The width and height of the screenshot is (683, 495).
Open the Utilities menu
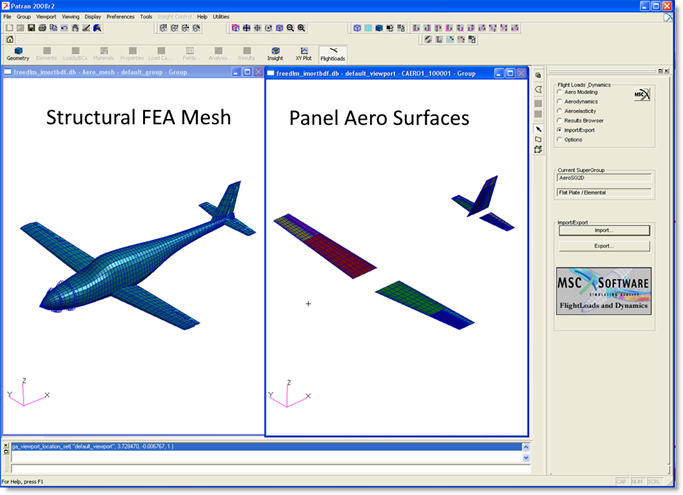[220, 17]
